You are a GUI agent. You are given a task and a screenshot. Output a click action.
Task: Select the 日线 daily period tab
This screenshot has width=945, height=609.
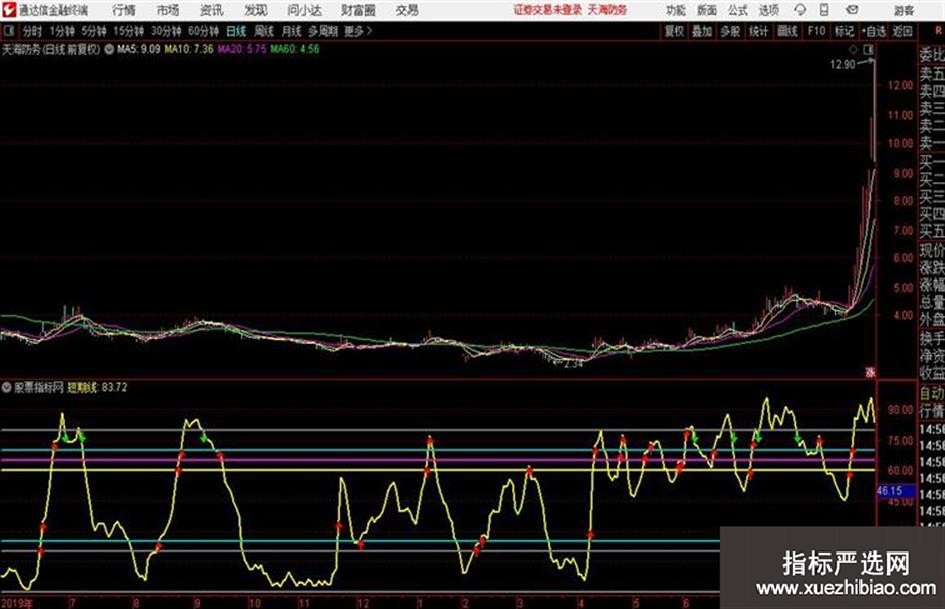click(236, 31)
